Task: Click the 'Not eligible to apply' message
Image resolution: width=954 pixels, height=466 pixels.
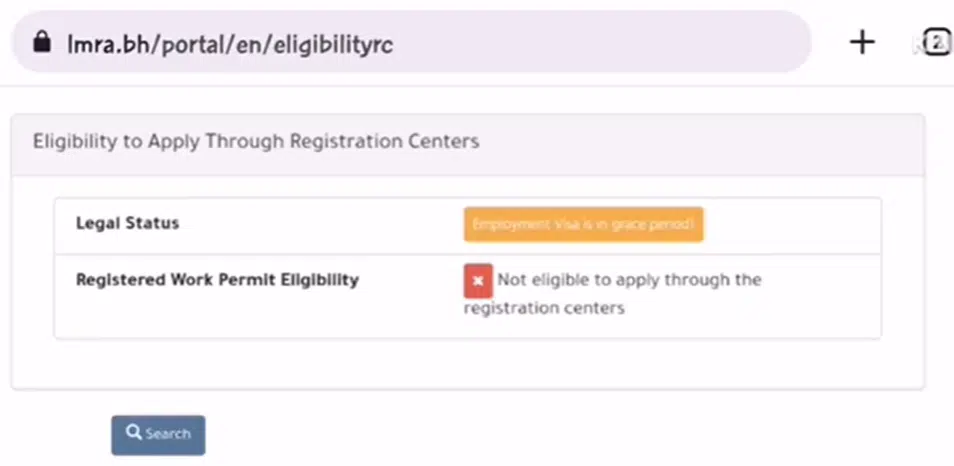Action: coord(629,280)
